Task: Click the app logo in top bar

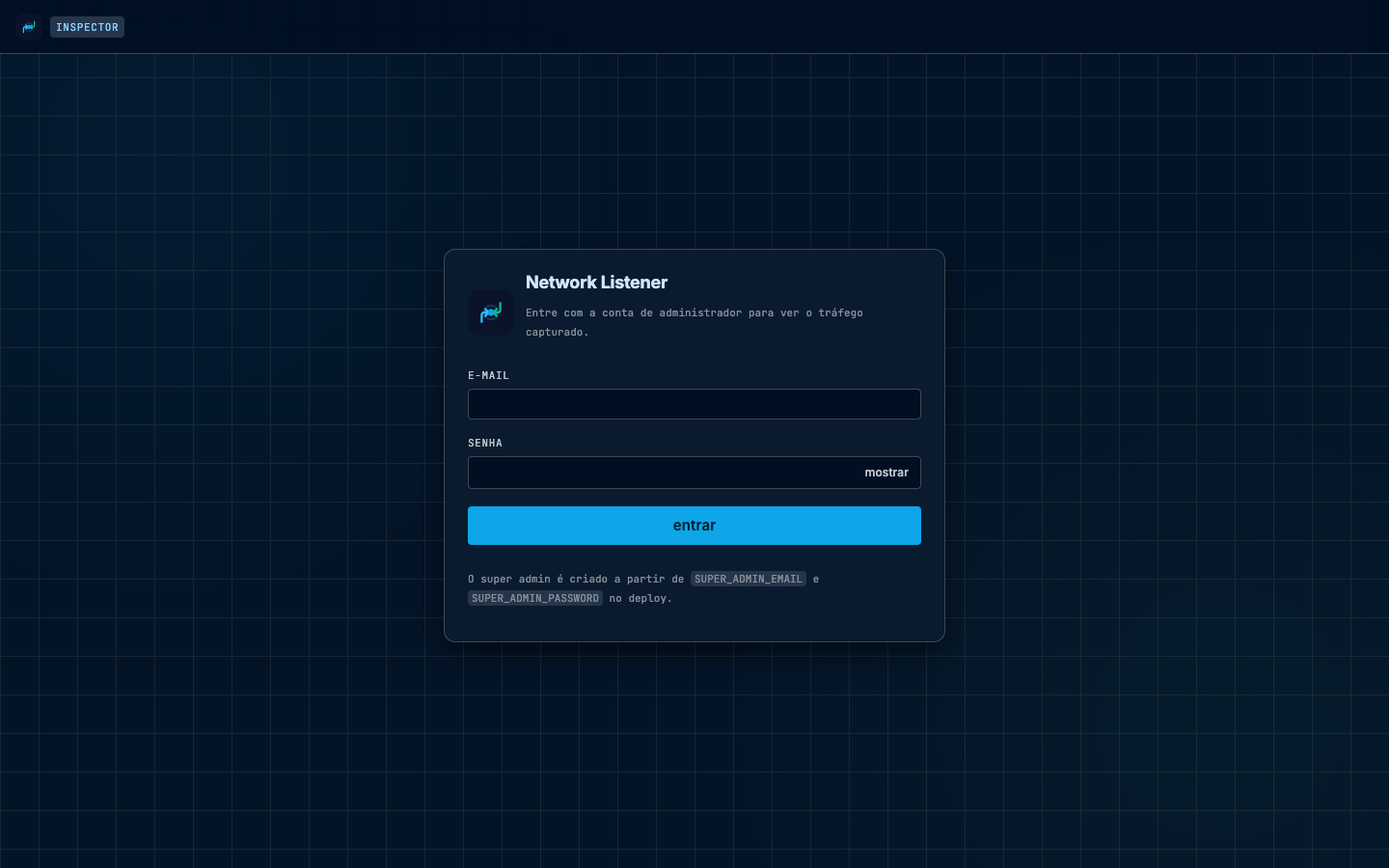Action: pyautogui.click(x=29, y=27)
